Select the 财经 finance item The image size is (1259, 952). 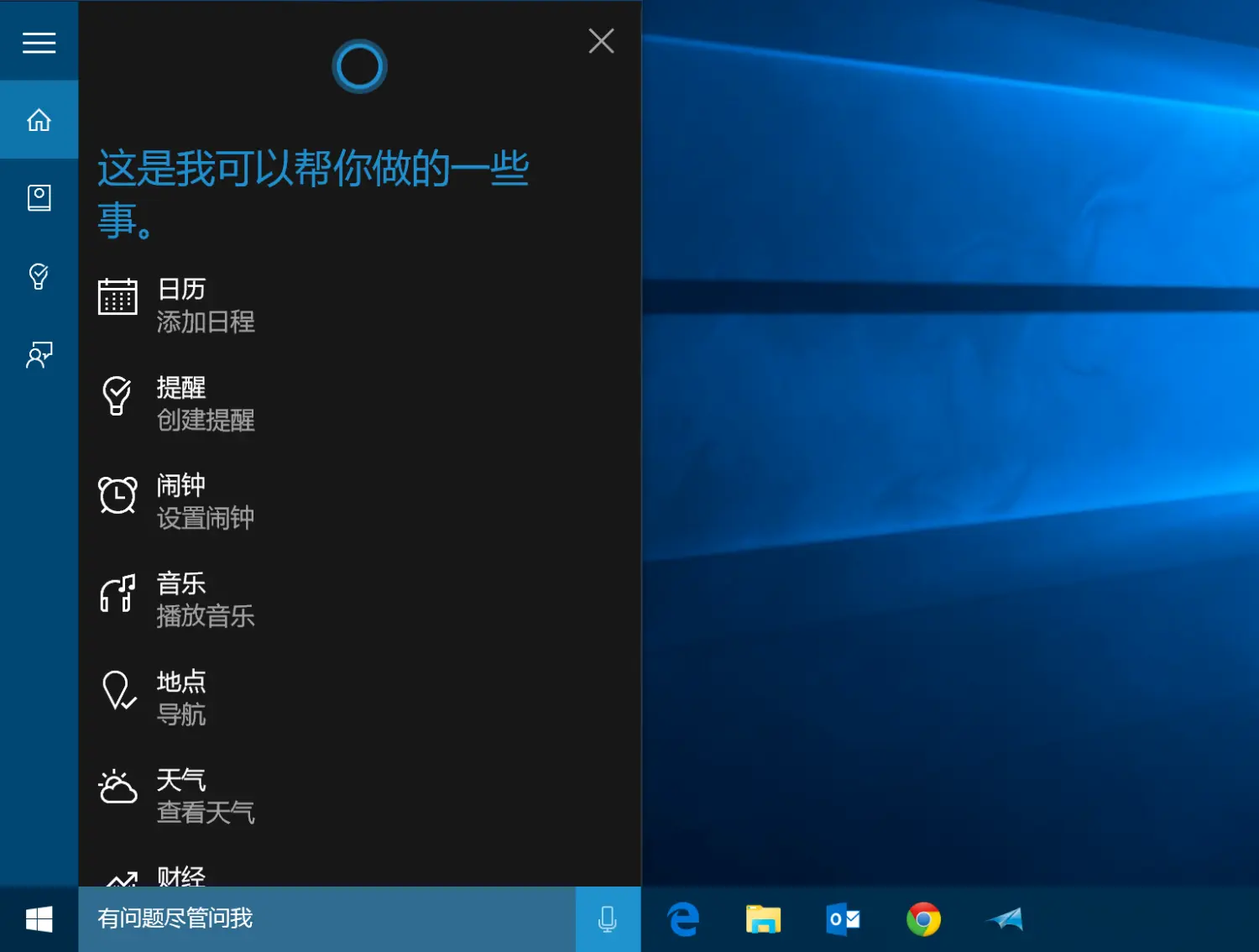click(181, 876)
